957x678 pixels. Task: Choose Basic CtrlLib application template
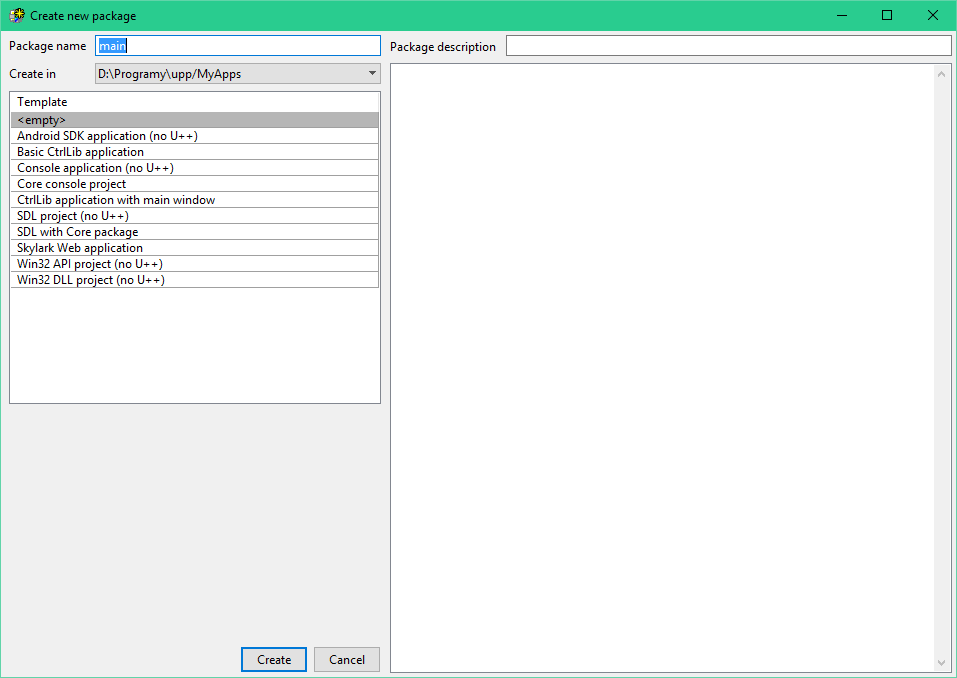[194, 152]
